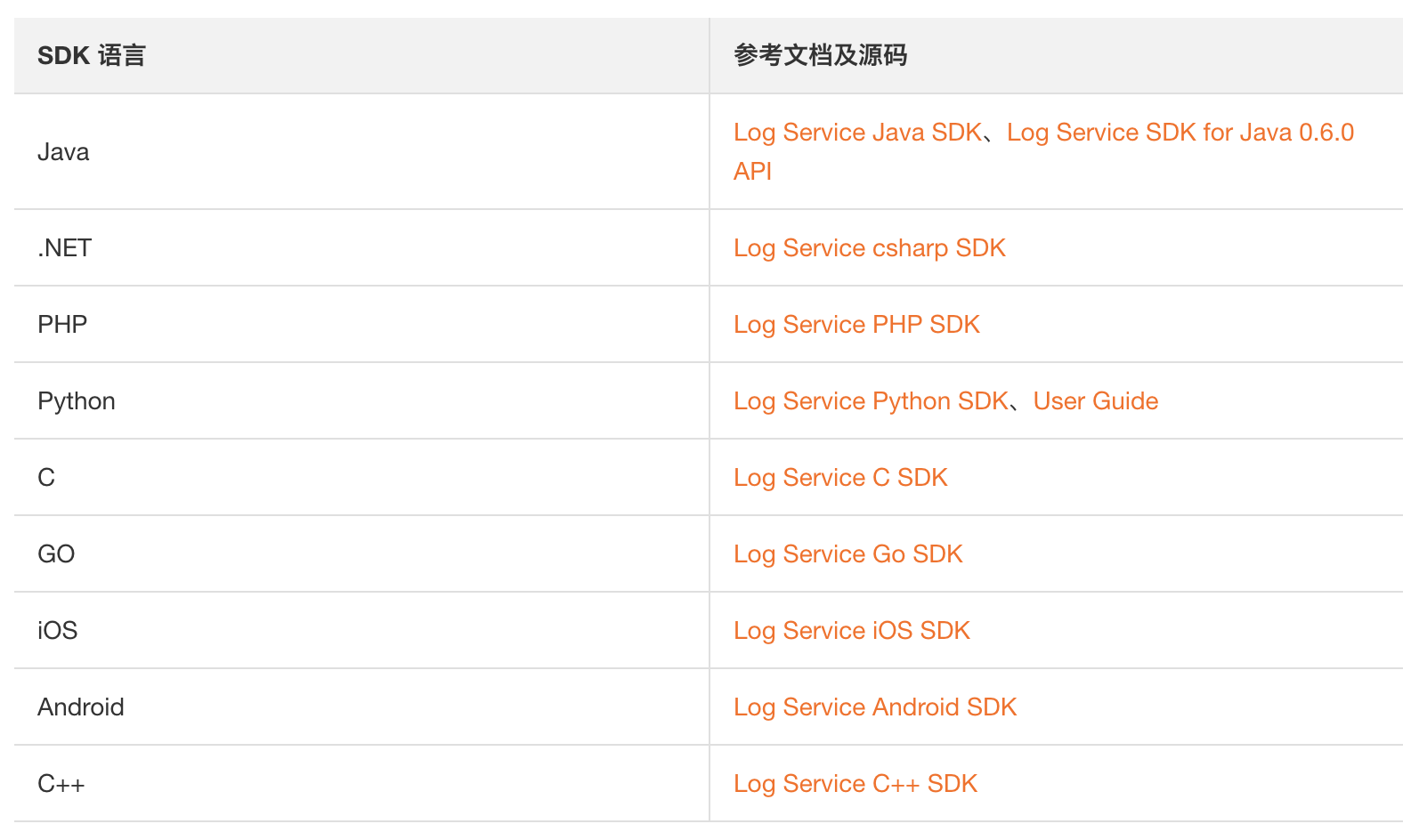Click the 'Android' language cell
The width and height of the screenshot is (1419, 840).
[x=361, y=707]
